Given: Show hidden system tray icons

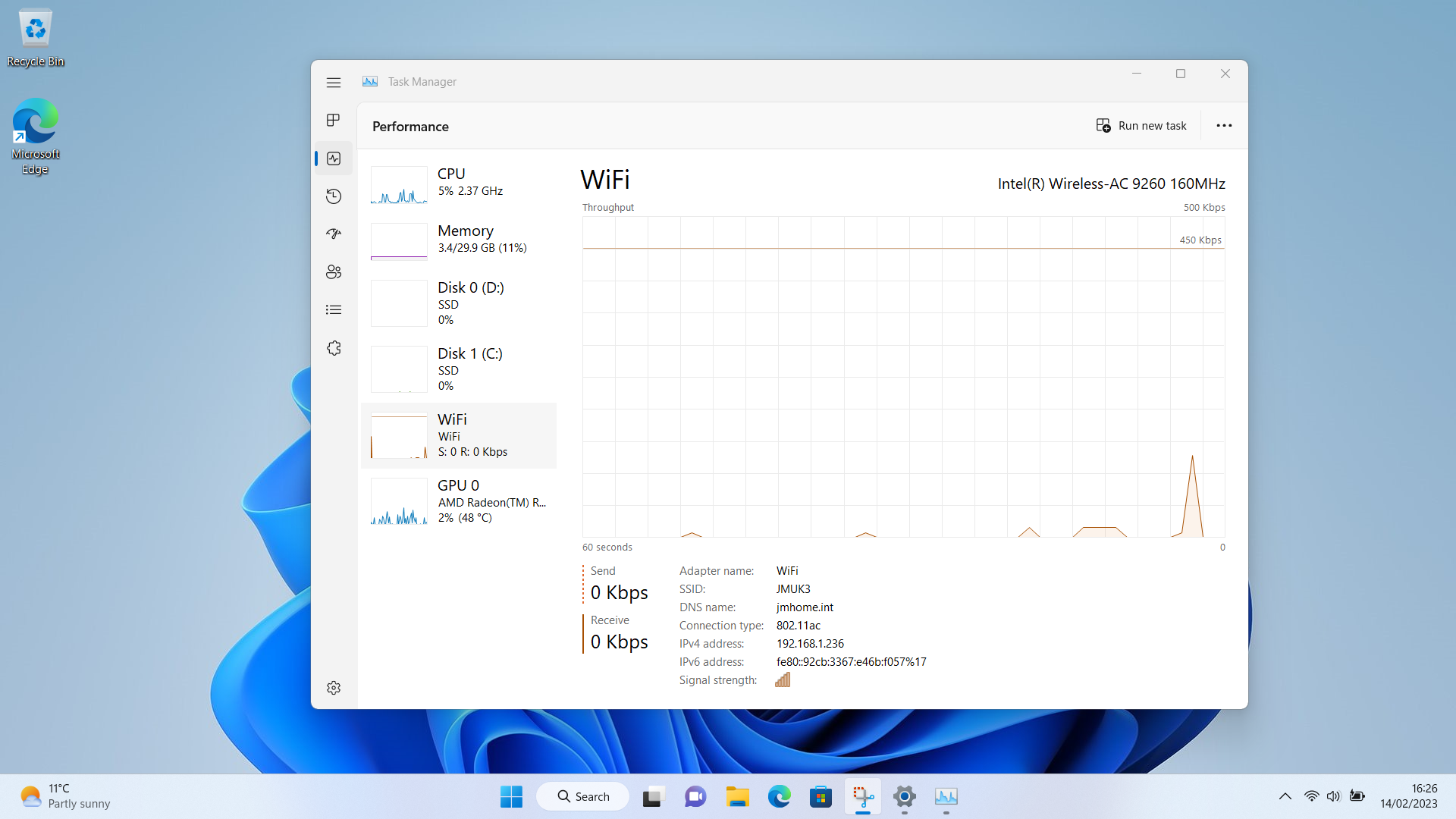Looking at the screenshot, I should click(1285, 796).
